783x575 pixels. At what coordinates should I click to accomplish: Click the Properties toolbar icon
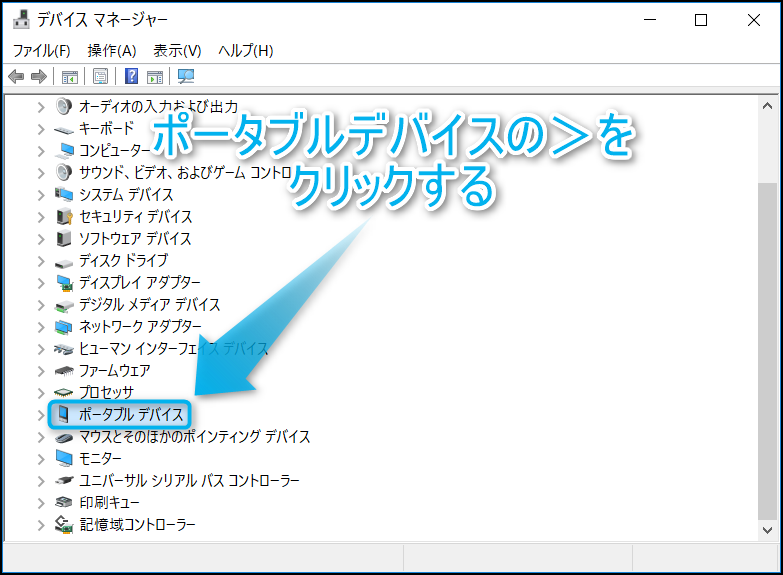pos(100,77)
